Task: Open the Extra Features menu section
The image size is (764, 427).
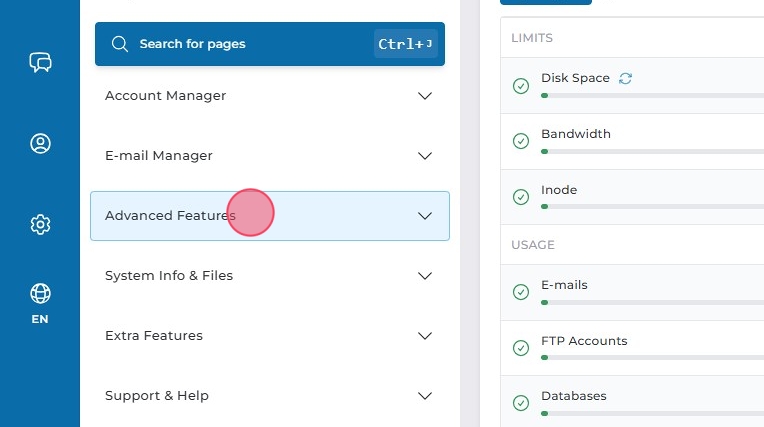Action: [154, 336]
